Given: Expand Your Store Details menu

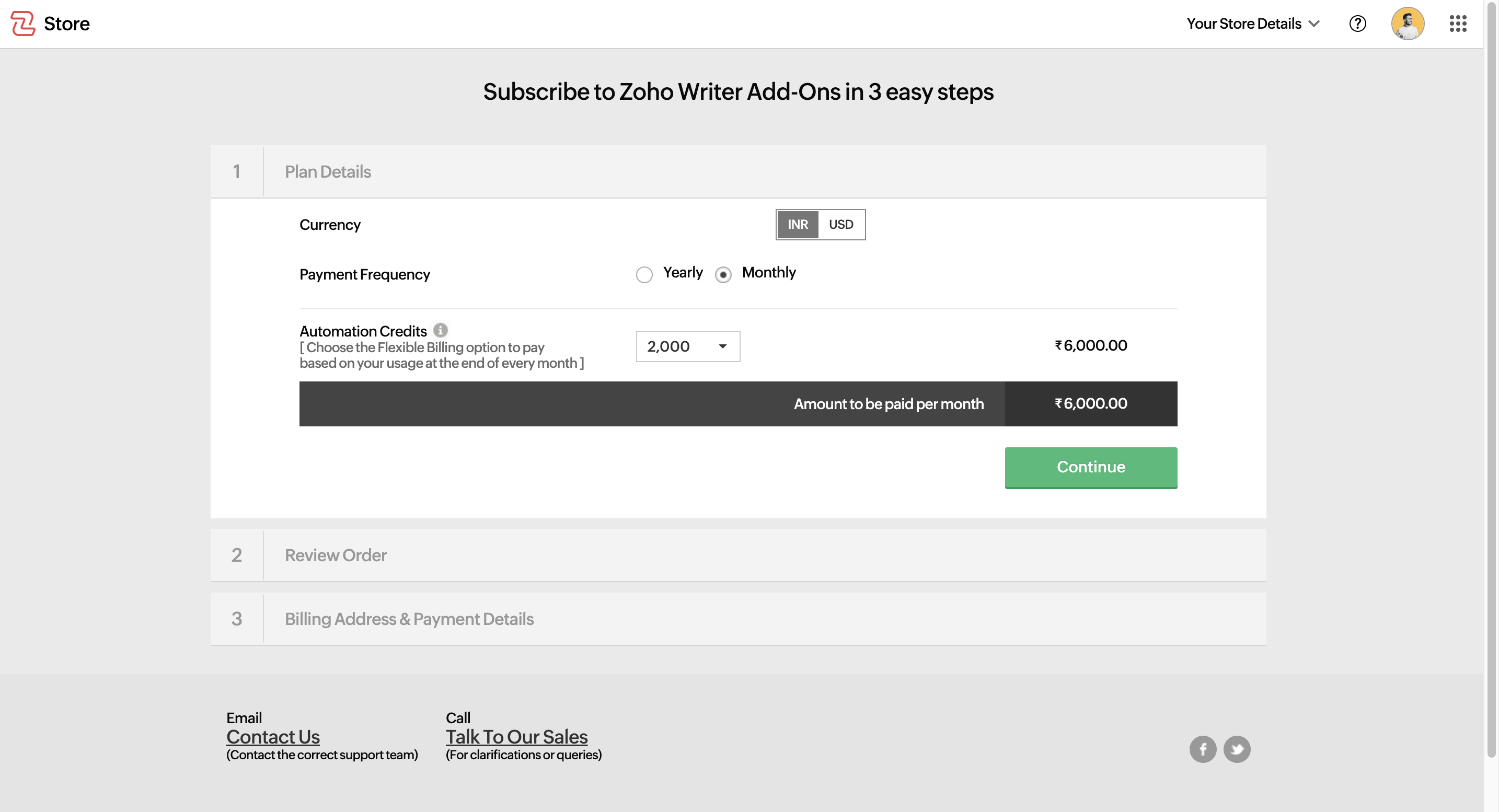Looking at the screenshot, I should click(x=1253, y=24).
